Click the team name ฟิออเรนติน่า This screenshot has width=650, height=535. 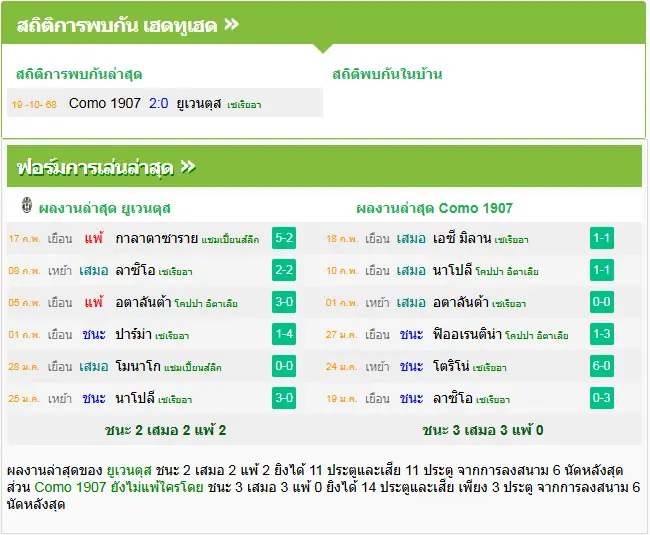[x=468, y=334]
